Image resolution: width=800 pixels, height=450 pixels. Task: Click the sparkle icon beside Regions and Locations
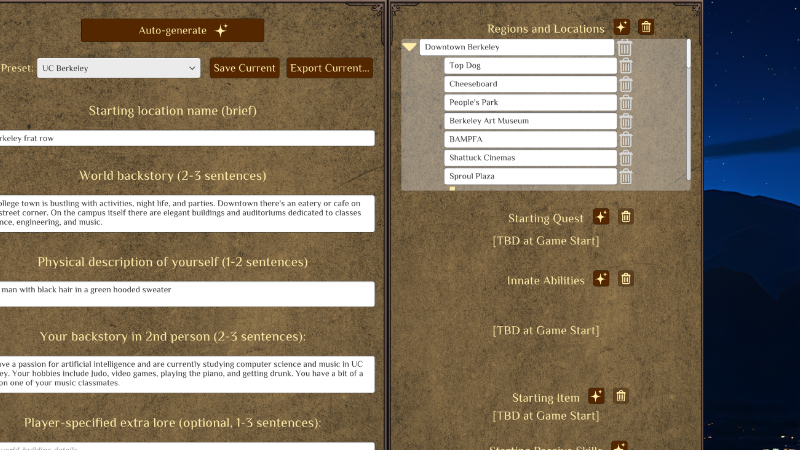(x=622, y=28)
